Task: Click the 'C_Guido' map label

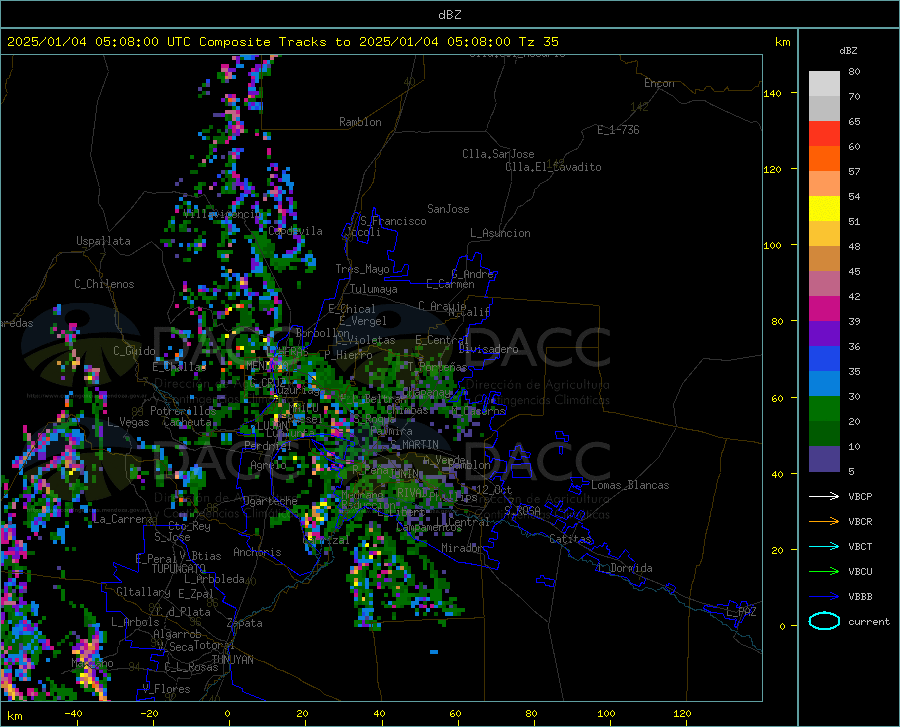Action: [x=134, y=351]
